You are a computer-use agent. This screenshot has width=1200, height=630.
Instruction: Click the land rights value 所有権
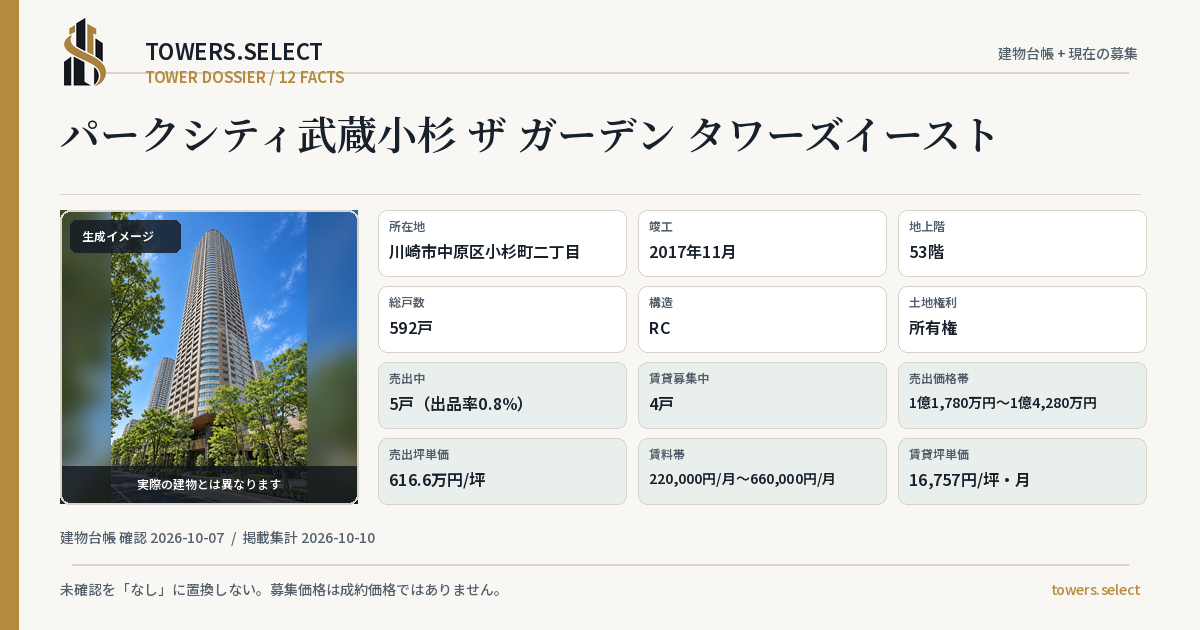(x=933, y=328)
